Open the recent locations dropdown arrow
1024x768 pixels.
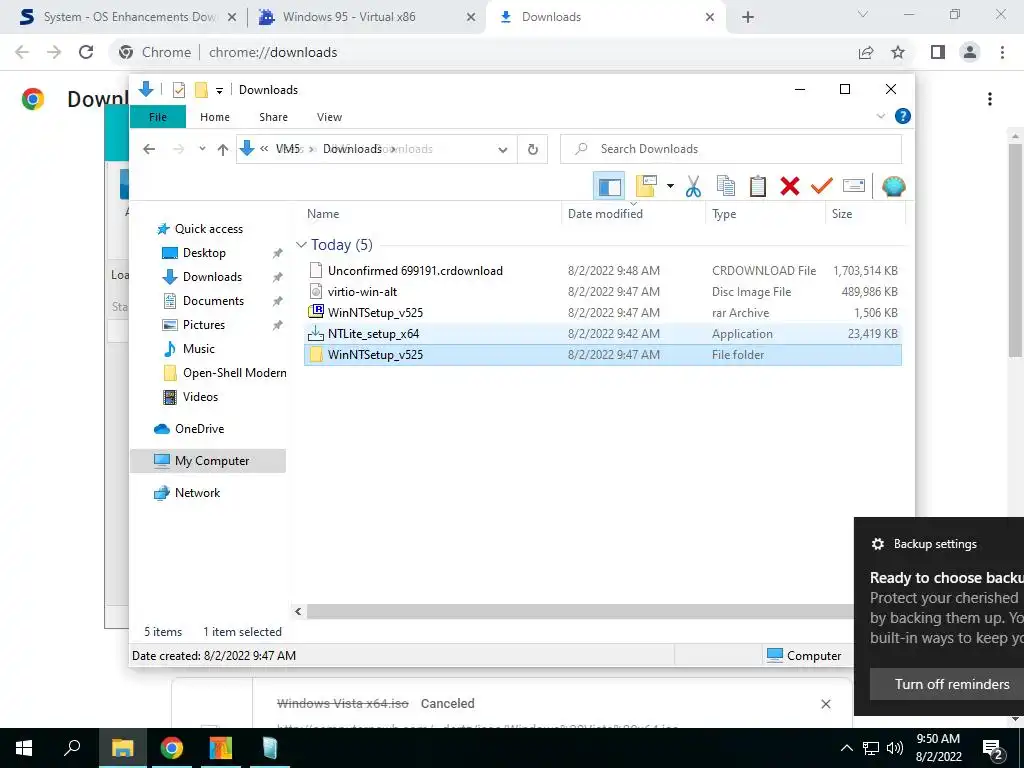pos(202,149)
